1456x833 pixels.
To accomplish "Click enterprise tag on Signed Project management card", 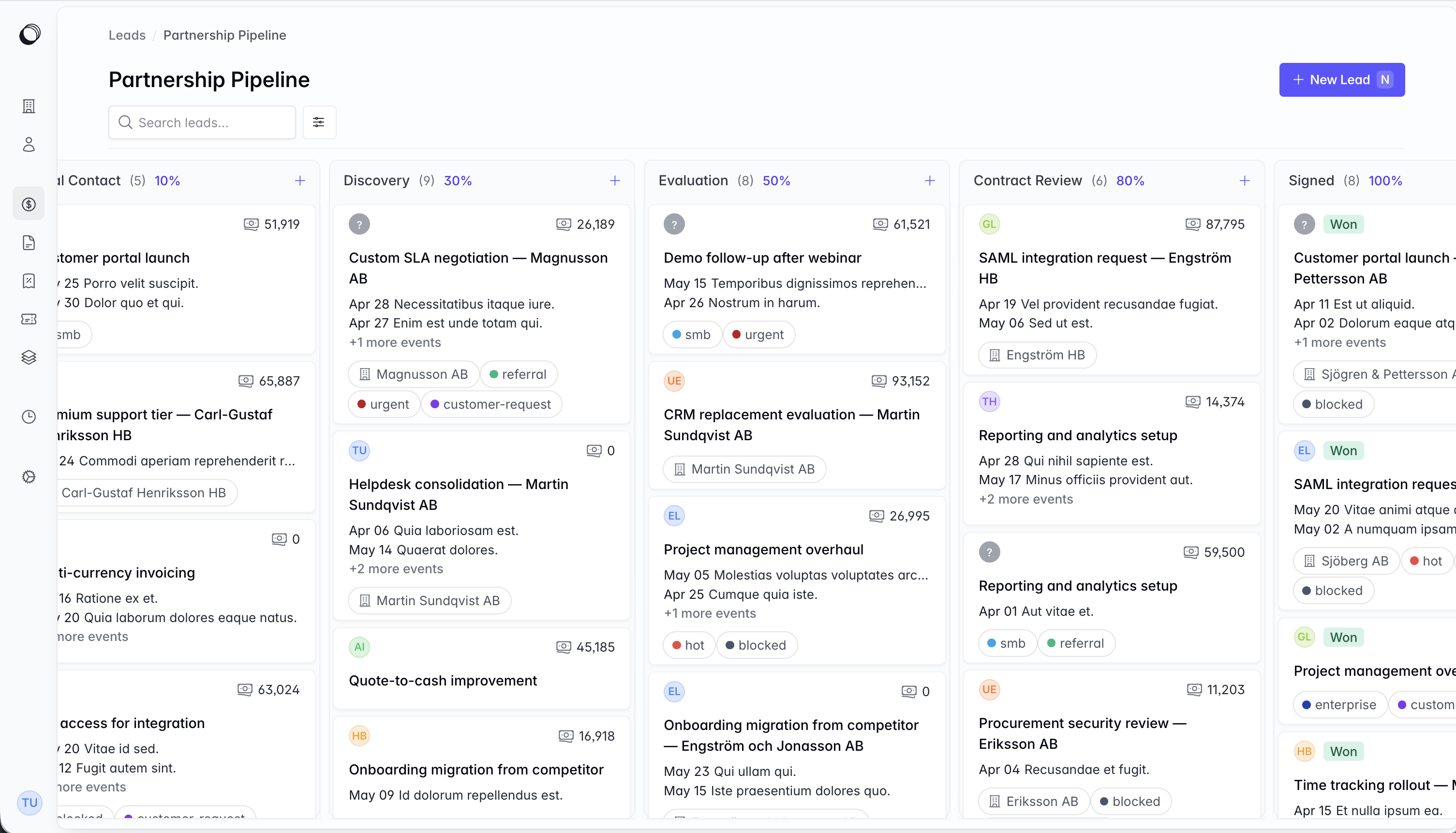I will pyautogui.click(x=1340, y=705).
